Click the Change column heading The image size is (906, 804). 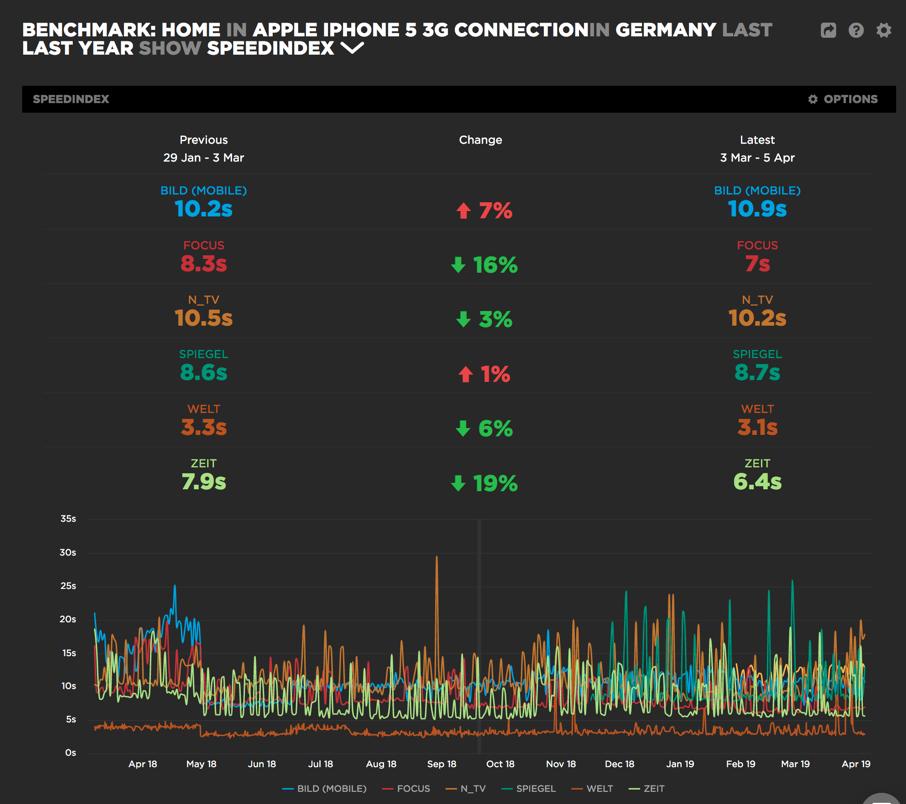480,140
